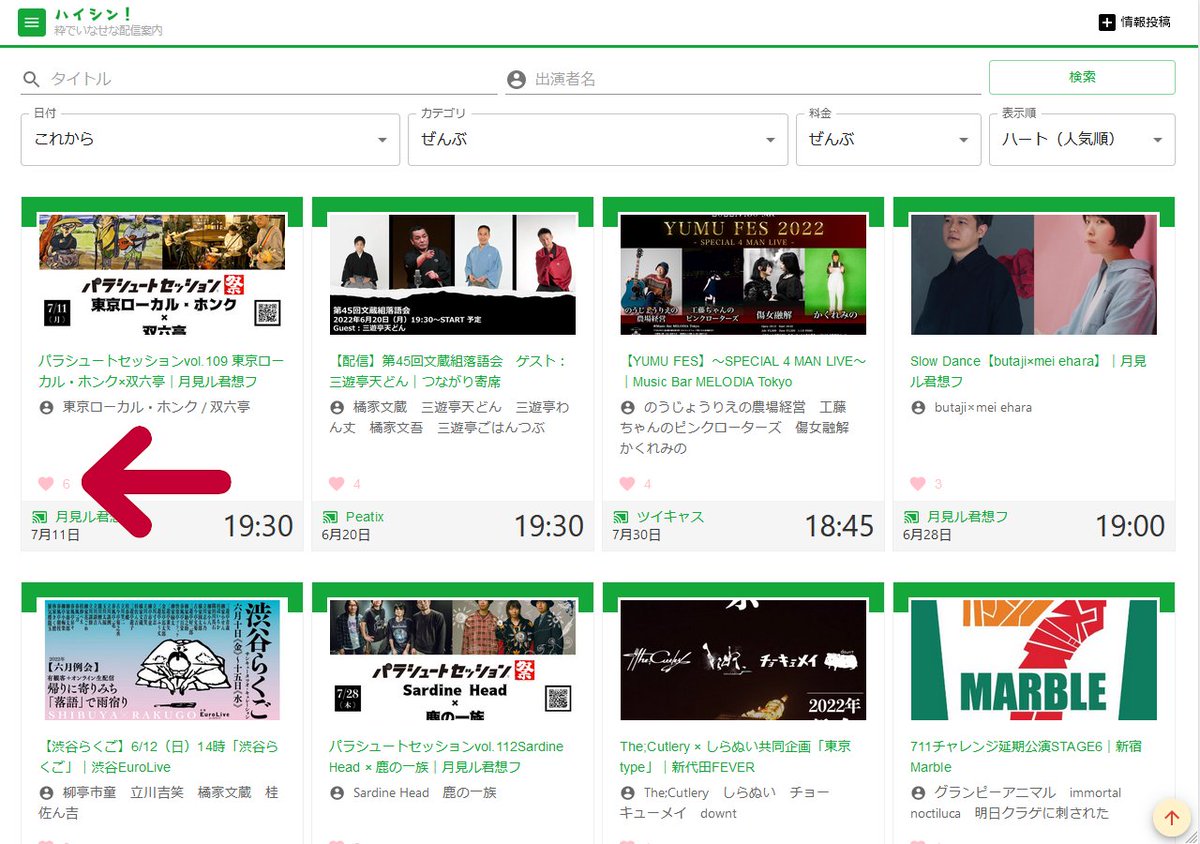1200x844 pixels.
Task: Click the cast icon on the 6月28日 card
Action: 910,517
